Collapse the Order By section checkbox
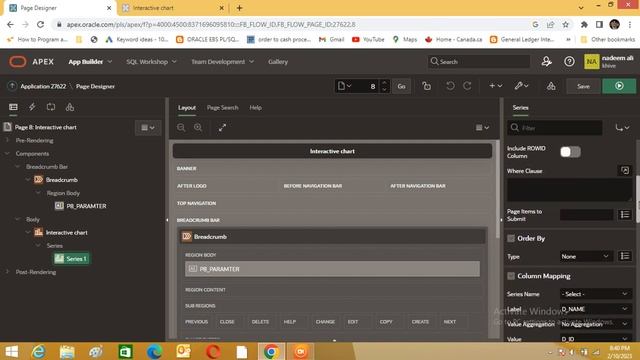Viewport: 640px width, 360px height. (x=511, y=238)
